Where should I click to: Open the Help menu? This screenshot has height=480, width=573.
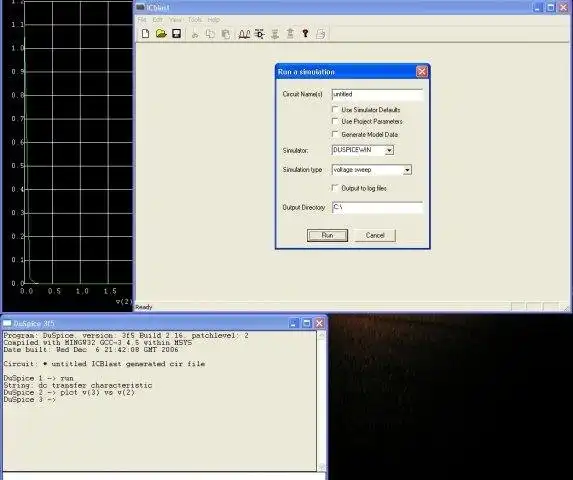tap(214, 20)
